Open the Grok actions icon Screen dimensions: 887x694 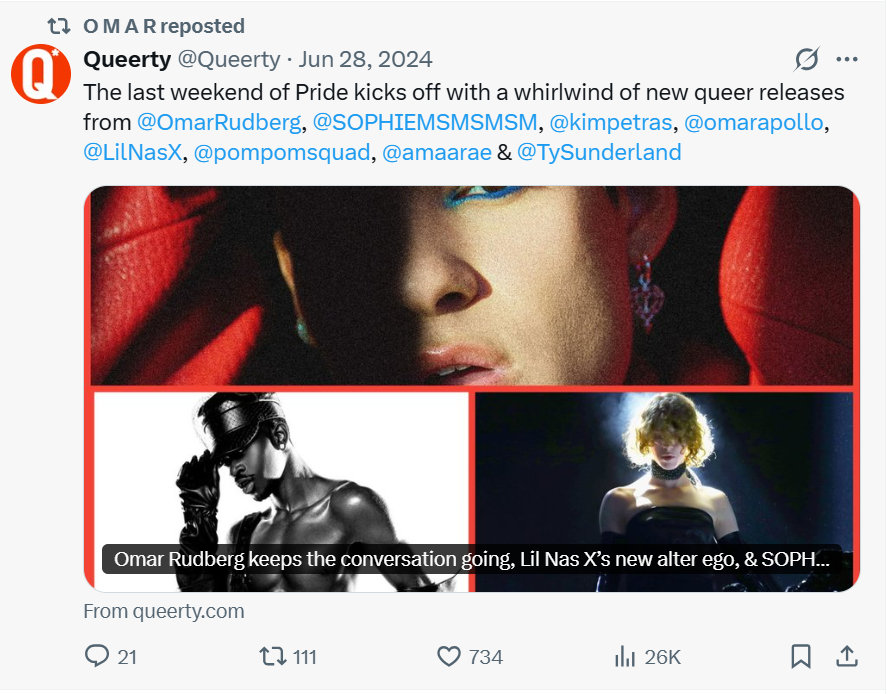point(806,60)
